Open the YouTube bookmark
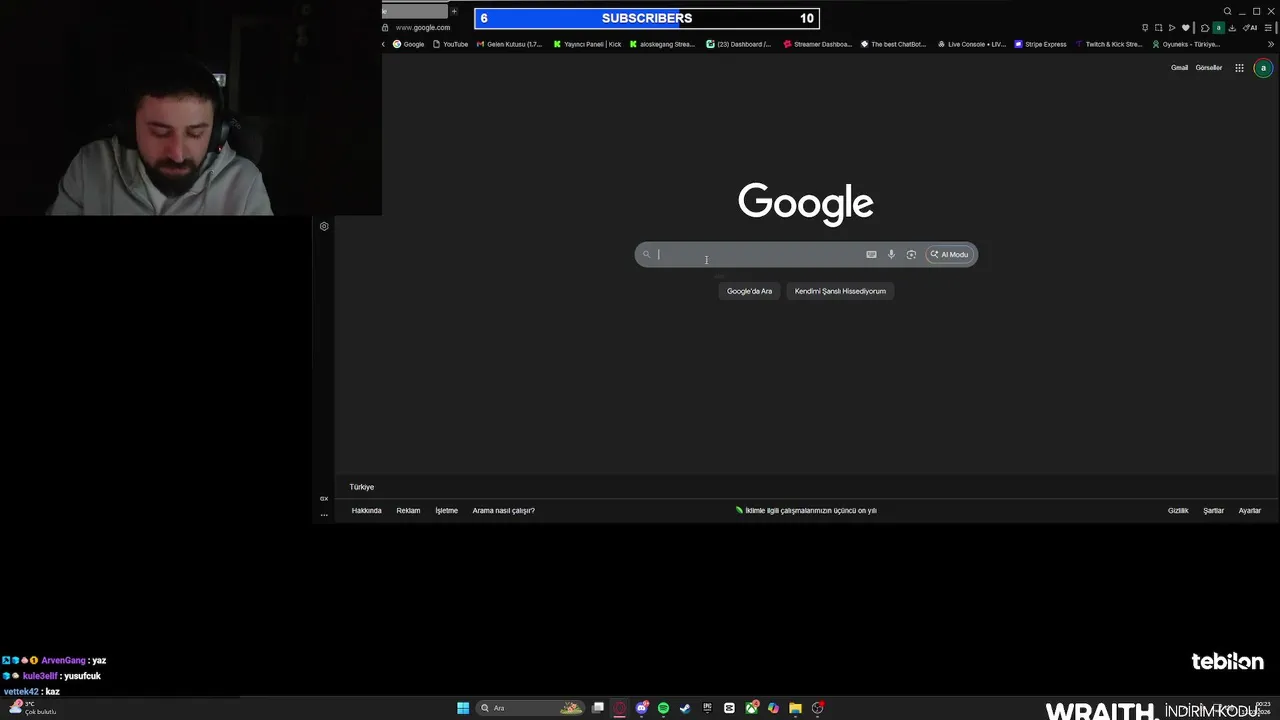 [450, 44]
